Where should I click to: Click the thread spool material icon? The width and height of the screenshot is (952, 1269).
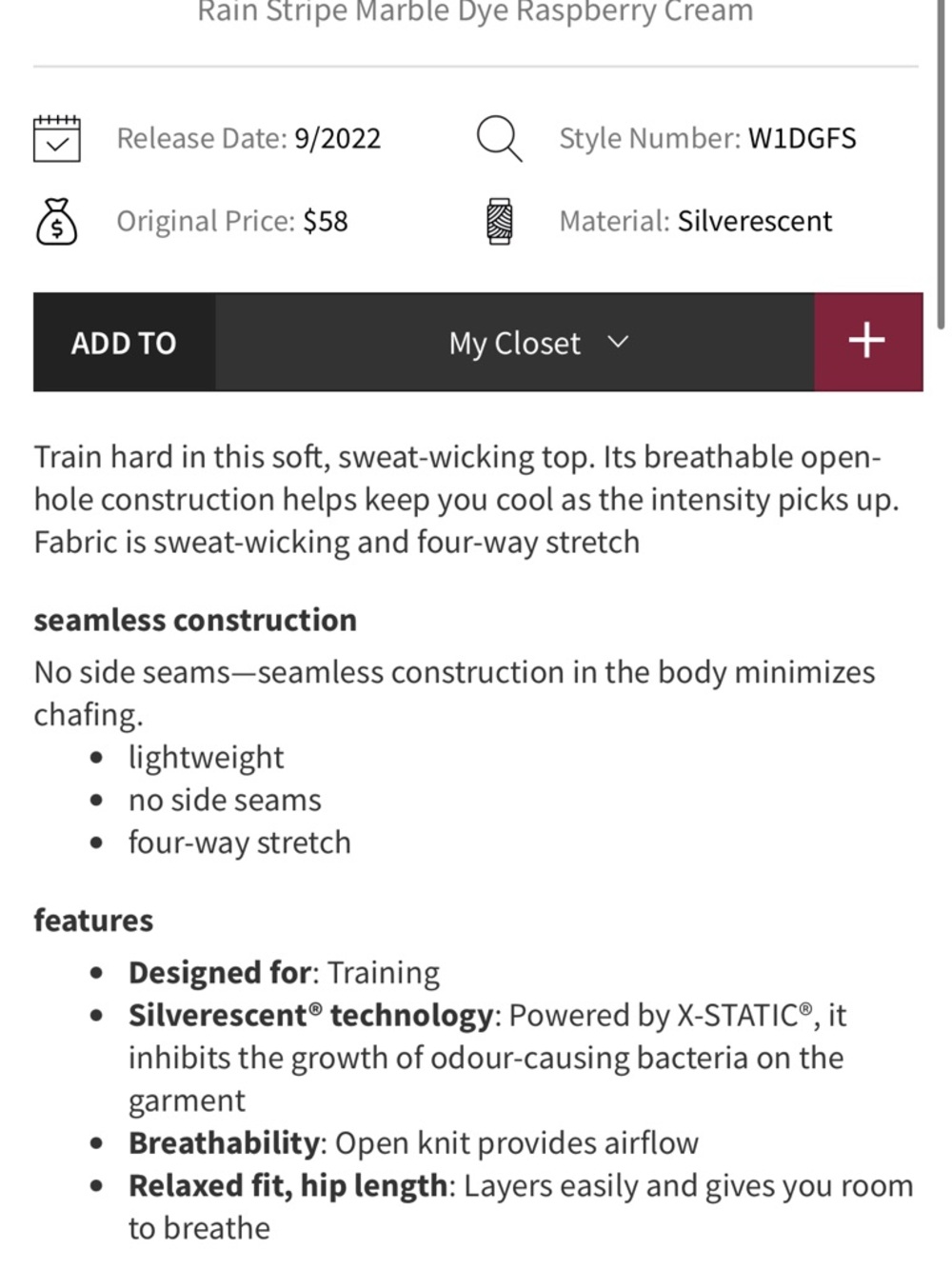(x=500, y=222)
